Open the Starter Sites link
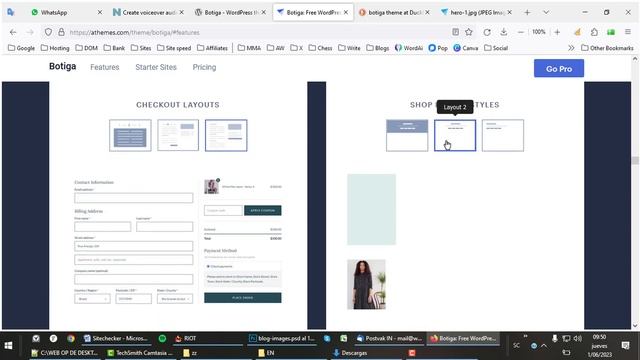640x360 pixels. point(156,67)
